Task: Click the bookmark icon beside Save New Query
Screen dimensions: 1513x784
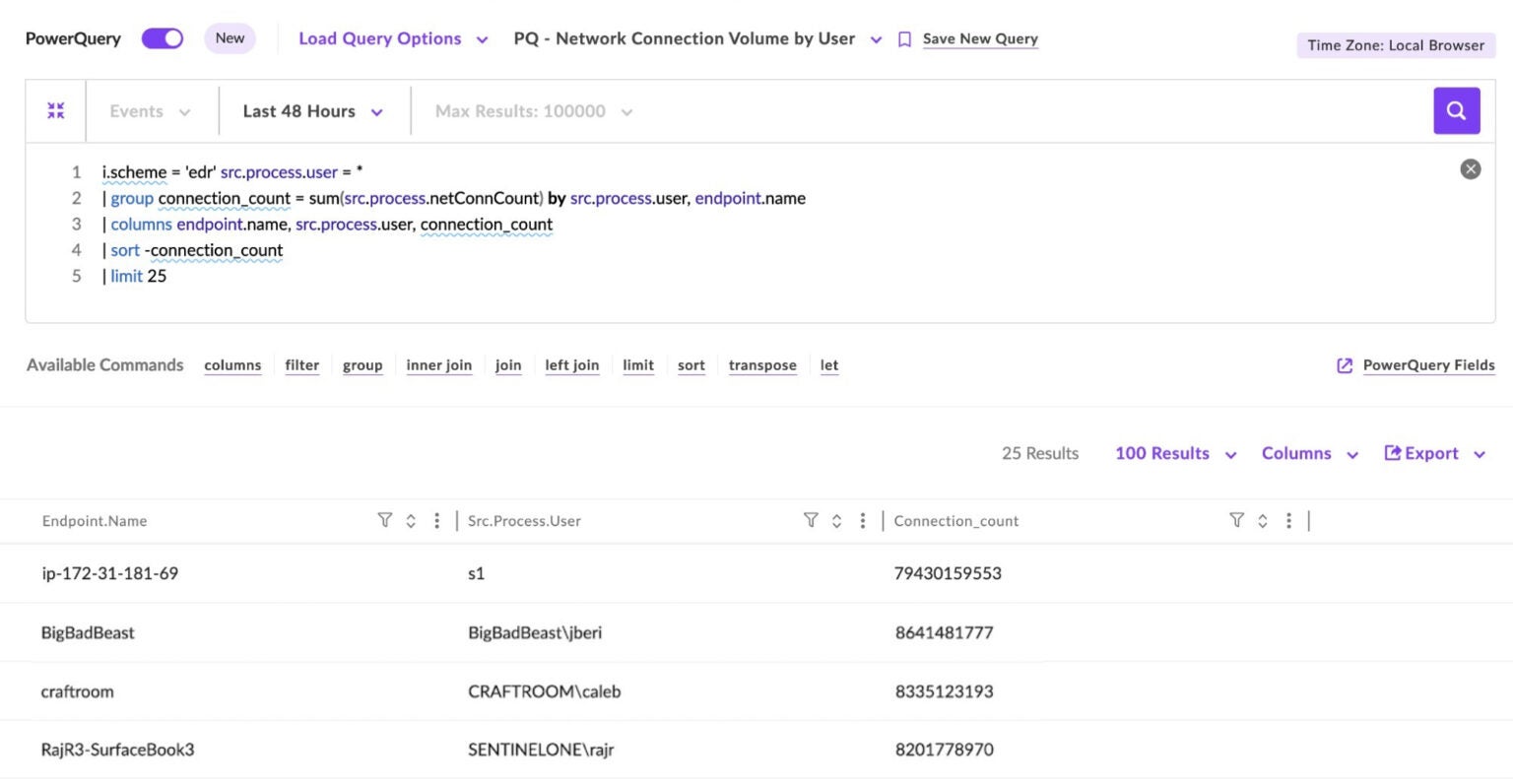Action: 904,38
